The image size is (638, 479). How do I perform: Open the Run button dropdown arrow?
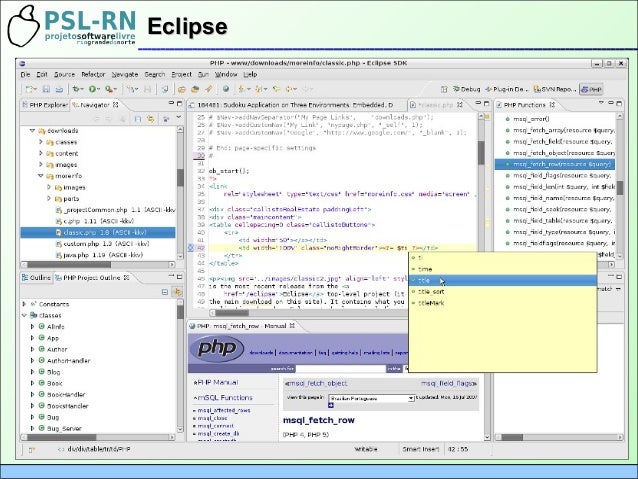click(x=99, y=89)
